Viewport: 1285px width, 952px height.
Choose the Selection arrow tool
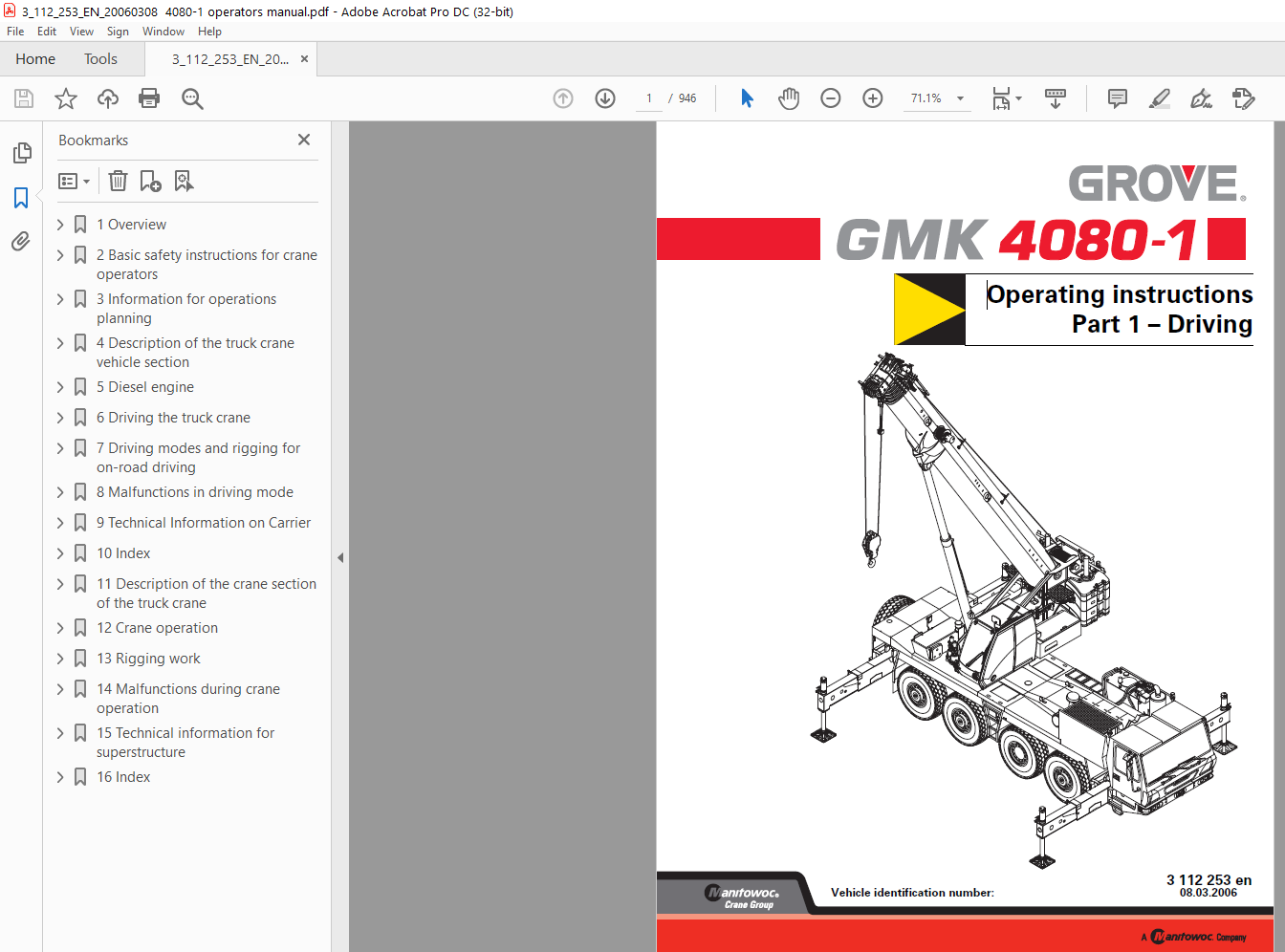tap(747, 98)
